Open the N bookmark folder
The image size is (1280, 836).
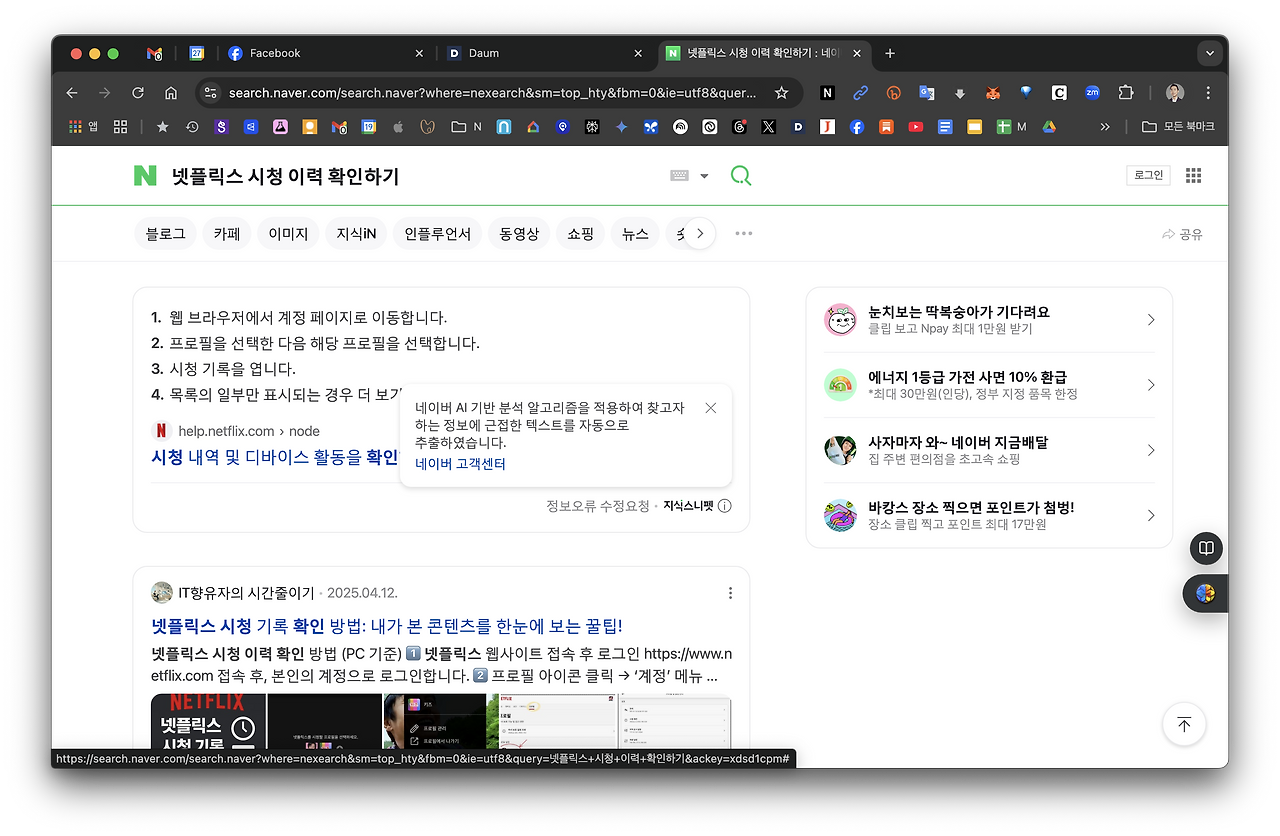click(467, 127)
